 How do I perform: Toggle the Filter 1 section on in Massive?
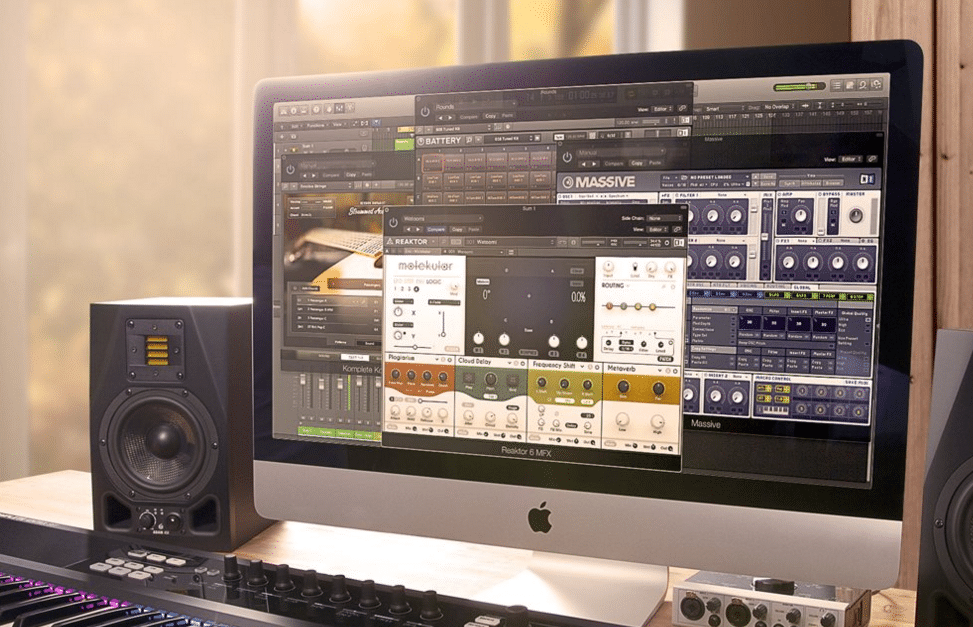tap(676, 196)
